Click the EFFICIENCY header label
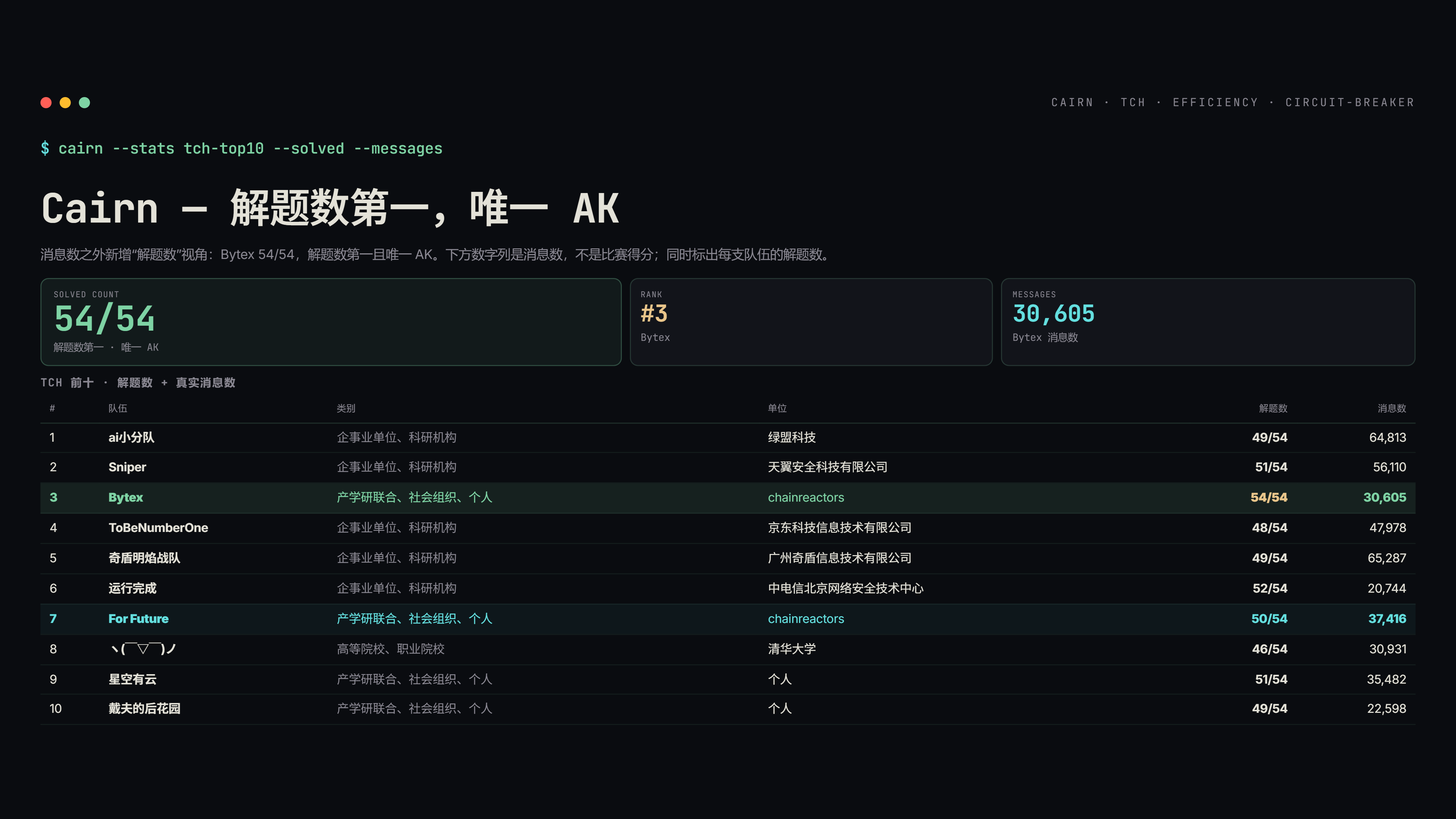 tap(1215, 102)
